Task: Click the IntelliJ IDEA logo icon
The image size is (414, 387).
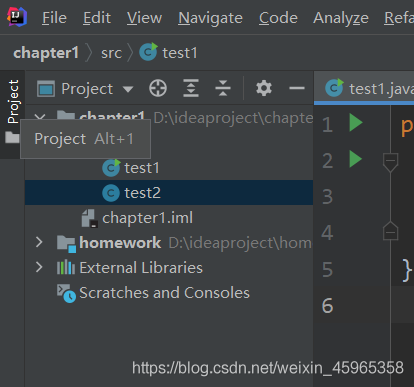Action: (x=17, y=17)
